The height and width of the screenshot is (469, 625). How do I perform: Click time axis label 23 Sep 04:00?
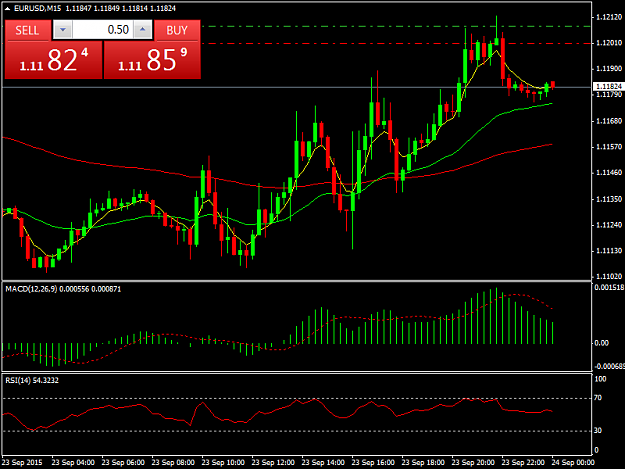pyautogui.click(x=73, y=463)
